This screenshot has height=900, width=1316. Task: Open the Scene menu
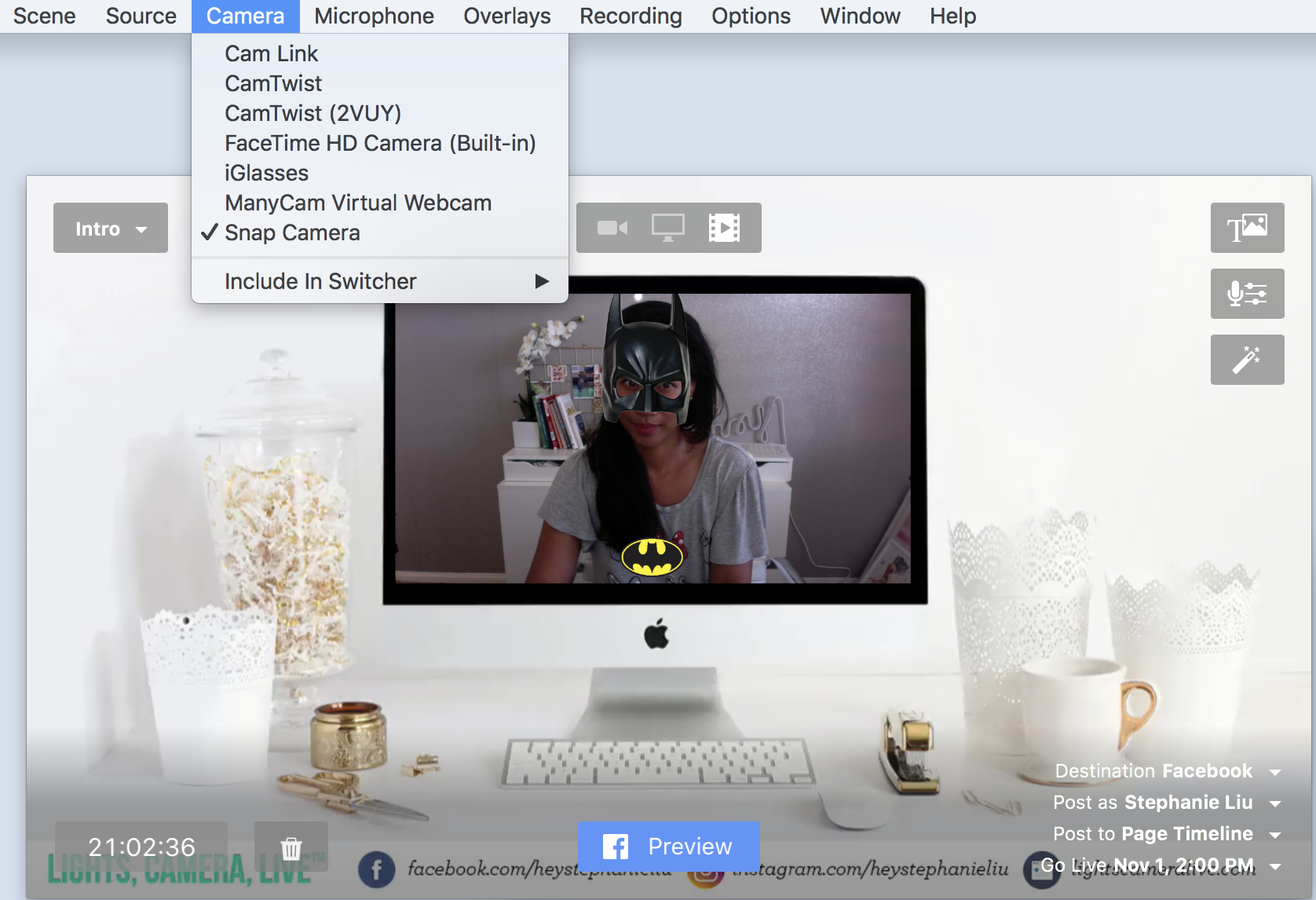pos(45,16)
